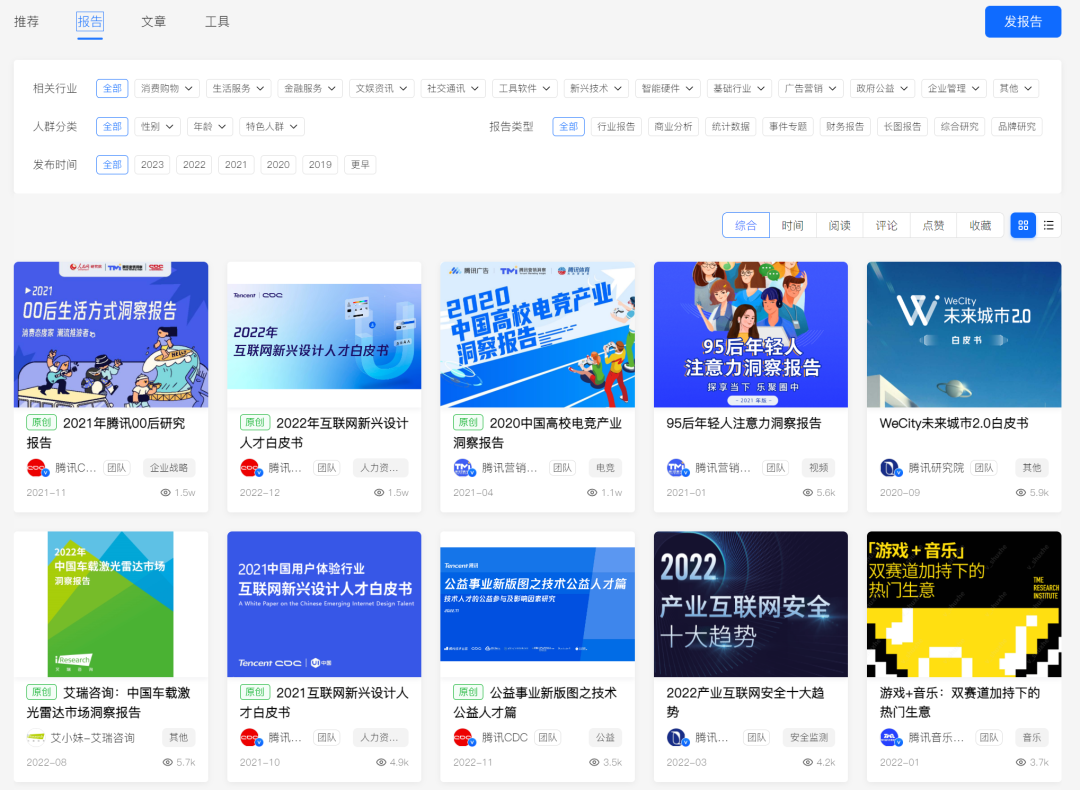This screenshot has width=1080, height=790.
Task: Filter reports by year 2023
Action: 152,165
